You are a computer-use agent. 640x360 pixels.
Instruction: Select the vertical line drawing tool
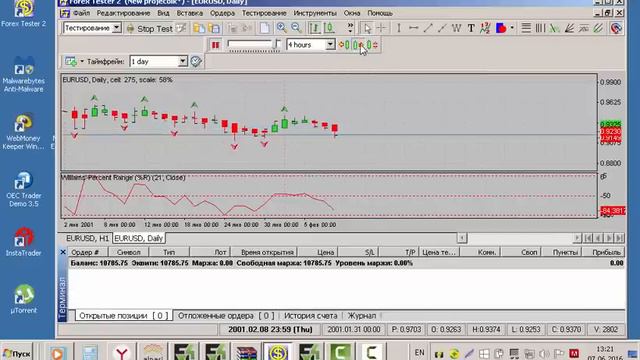399,28
